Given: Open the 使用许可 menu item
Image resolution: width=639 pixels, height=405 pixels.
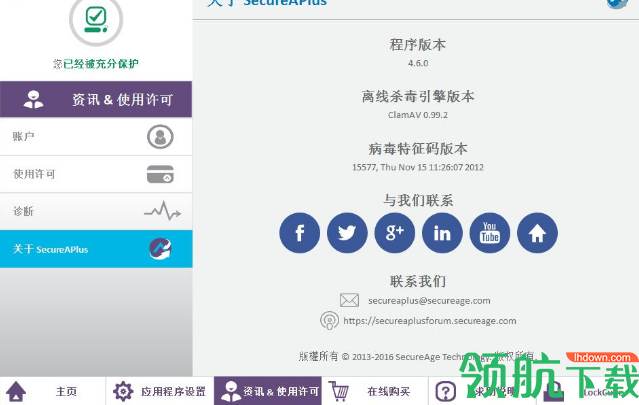Looking at the screenshot, I should (96, 174).
